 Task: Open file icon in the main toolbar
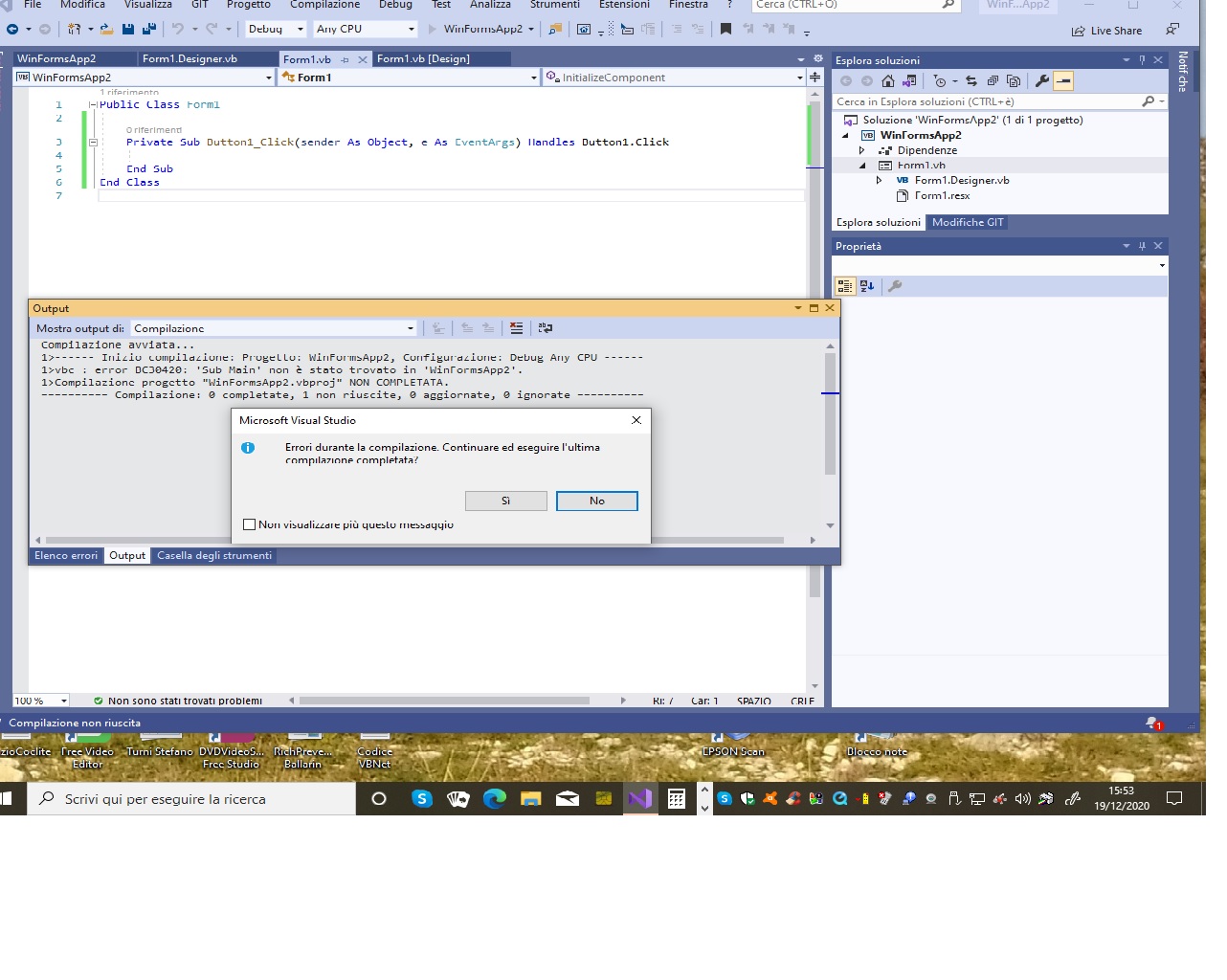coord(106,29)
